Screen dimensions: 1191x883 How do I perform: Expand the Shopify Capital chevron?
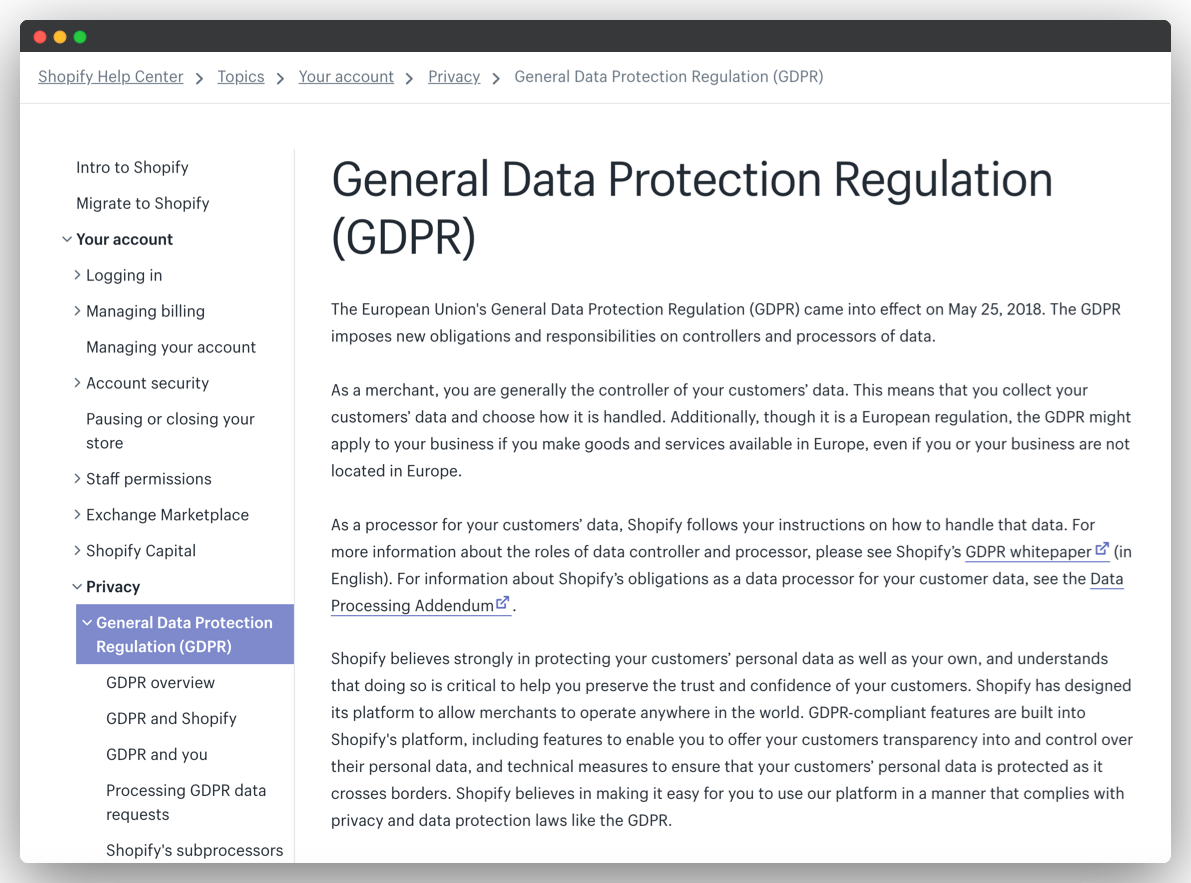tap(77, 550)
